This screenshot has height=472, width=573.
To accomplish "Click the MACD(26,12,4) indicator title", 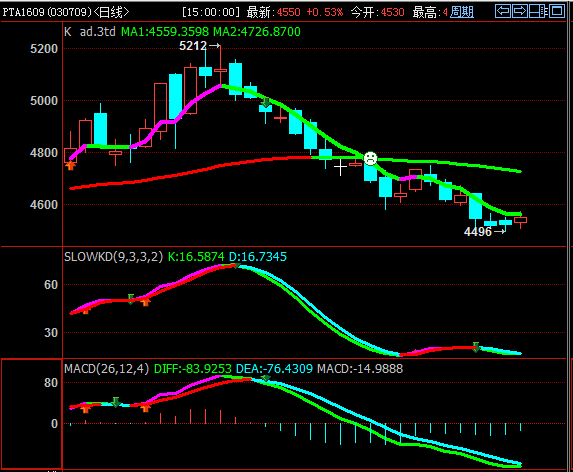I will point(107,369).
